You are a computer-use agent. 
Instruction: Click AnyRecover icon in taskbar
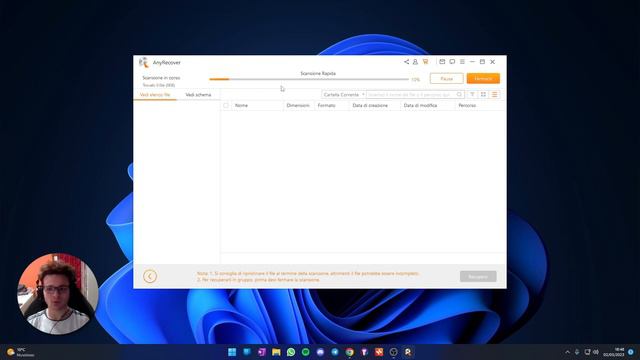[x=408, y=352]
